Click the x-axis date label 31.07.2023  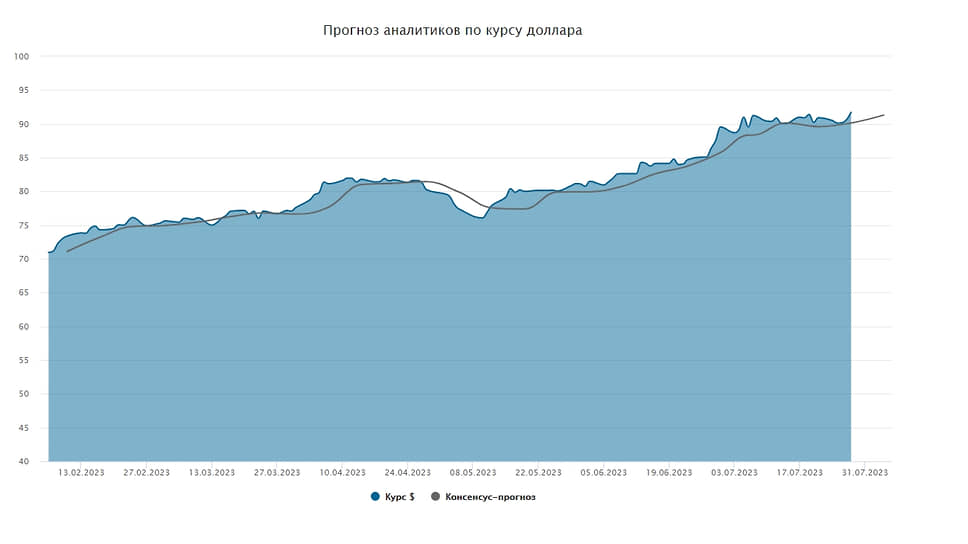pyautogui.click(x=865, y=472)
